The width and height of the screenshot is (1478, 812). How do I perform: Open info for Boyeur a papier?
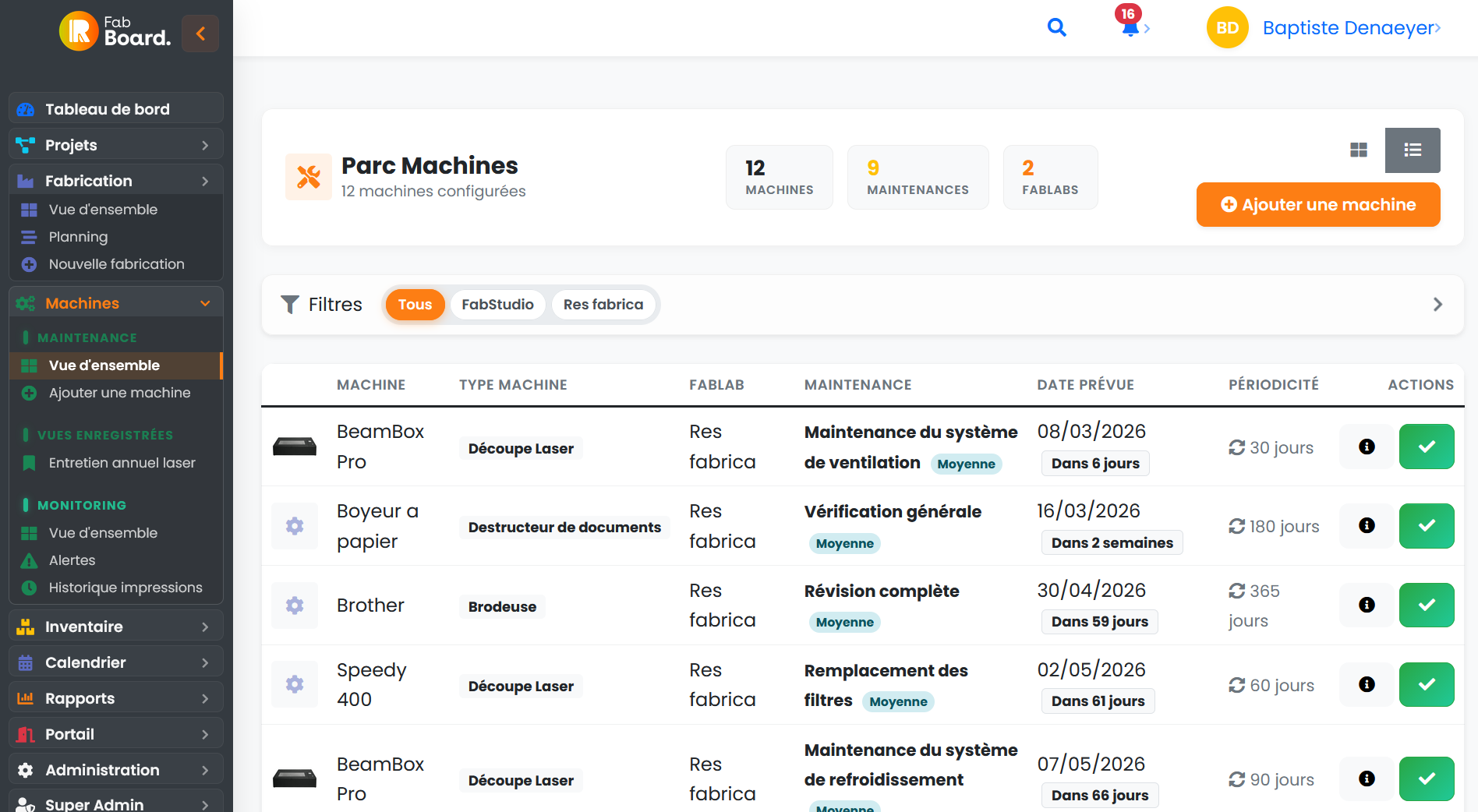(1366, 526)
